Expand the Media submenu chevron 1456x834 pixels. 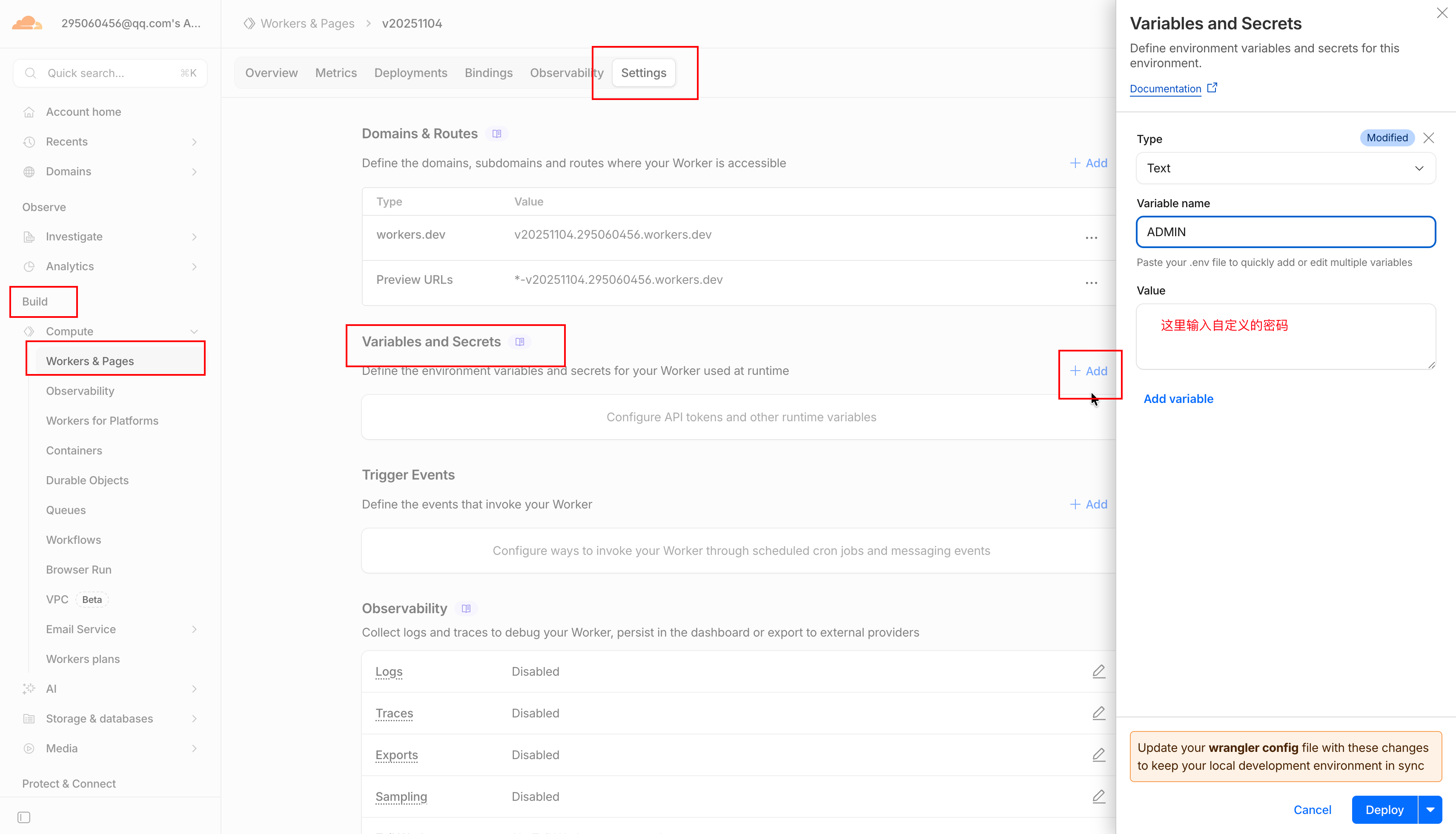point(194,748)
